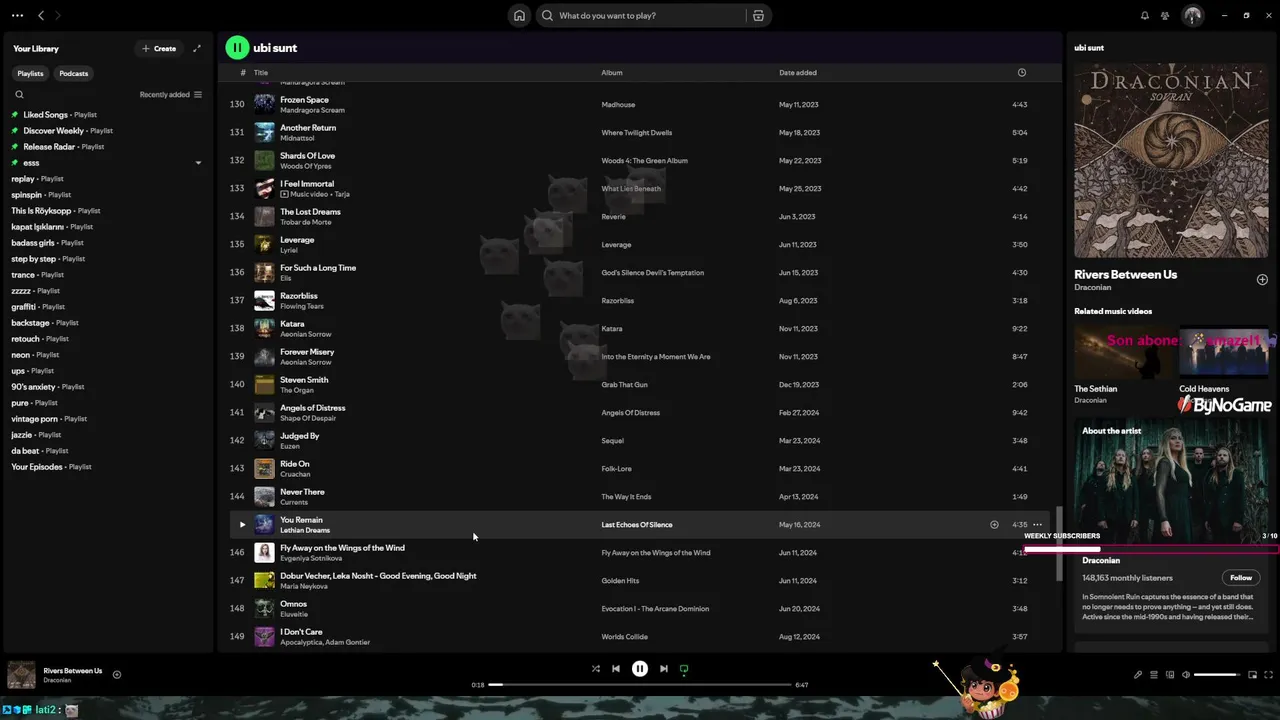Image resolution: width=1280 pixels, height=720 pixels.
Task: Filter library by Playlists
Action: (x=30, y=73)
